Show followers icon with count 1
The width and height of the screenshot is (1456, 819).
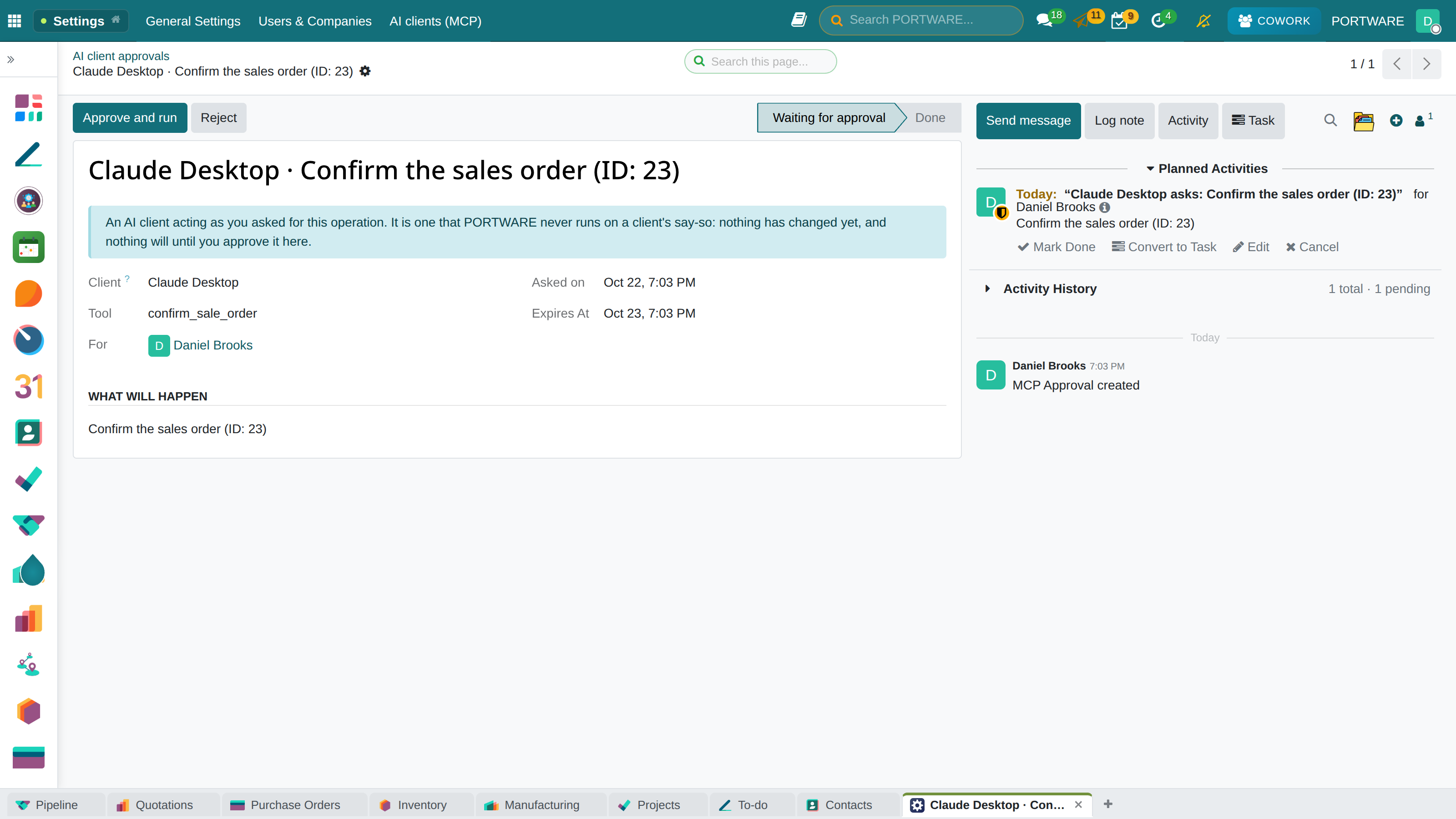(x=1423, y=120)
